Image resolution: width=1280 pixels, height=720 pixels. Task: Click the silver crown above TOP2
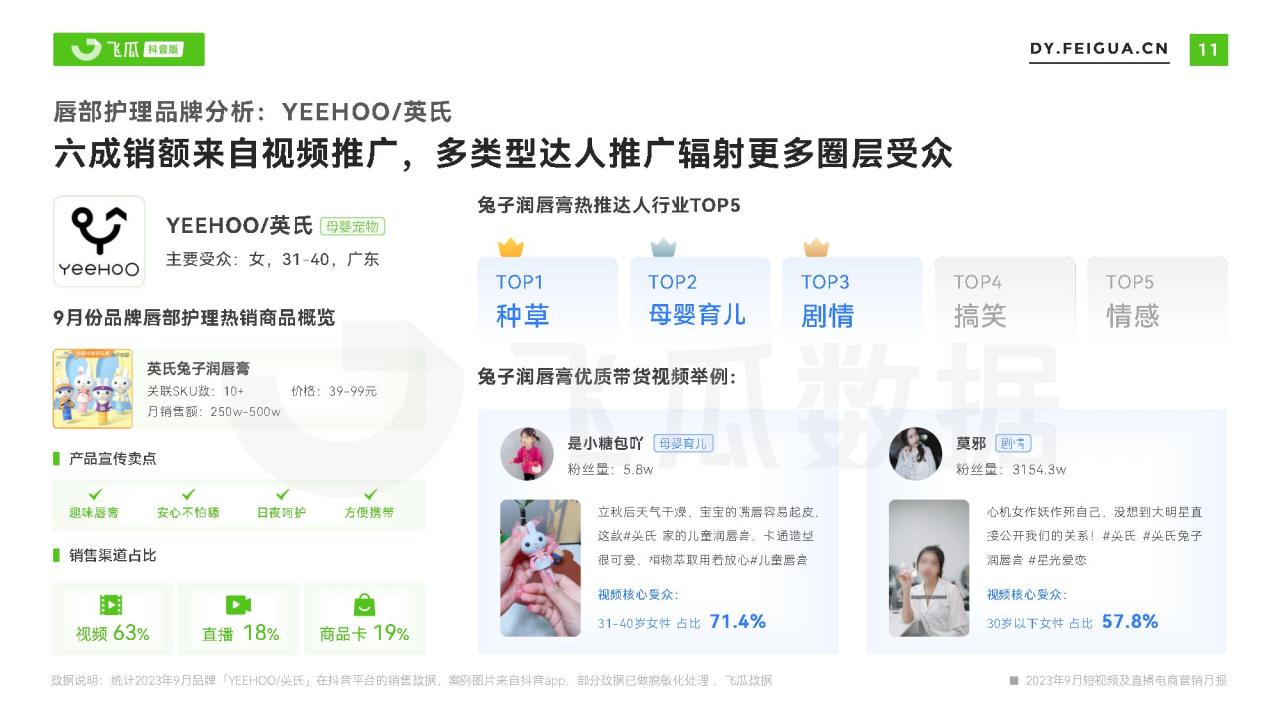(x=663, y=247)
